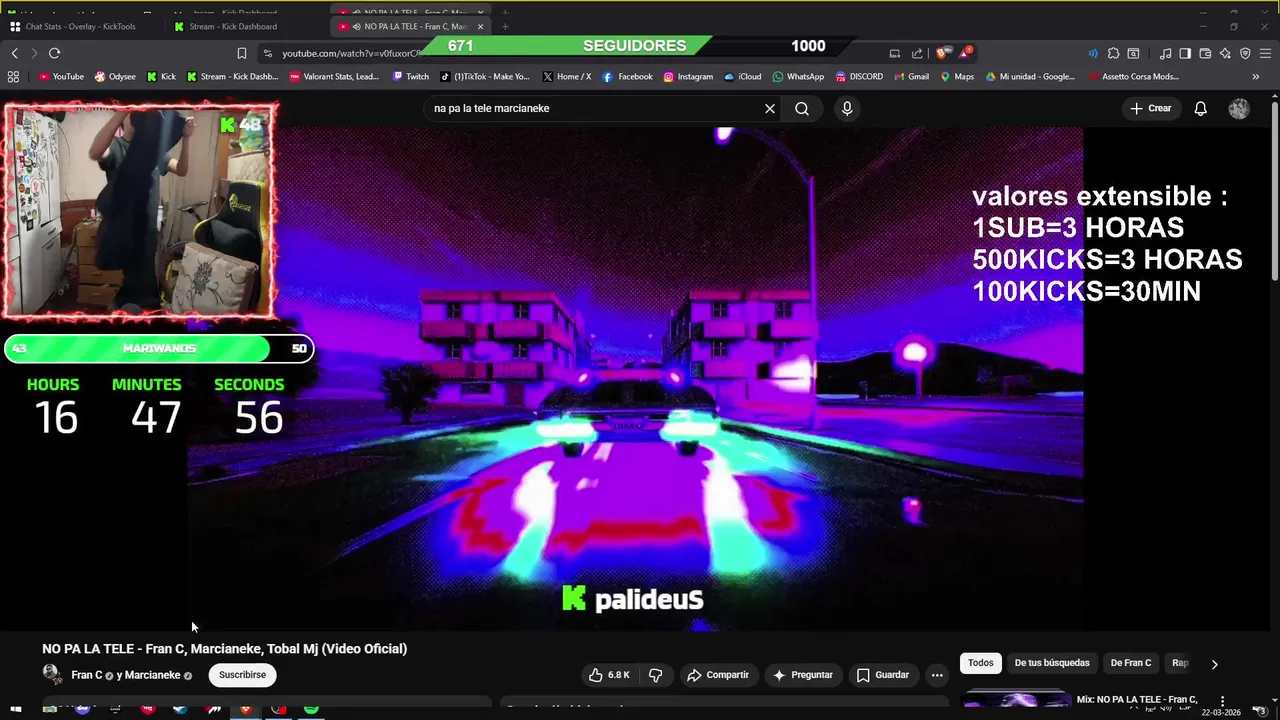
Task: Open the Brave VPN shield icon
Action: point(1245,53)
